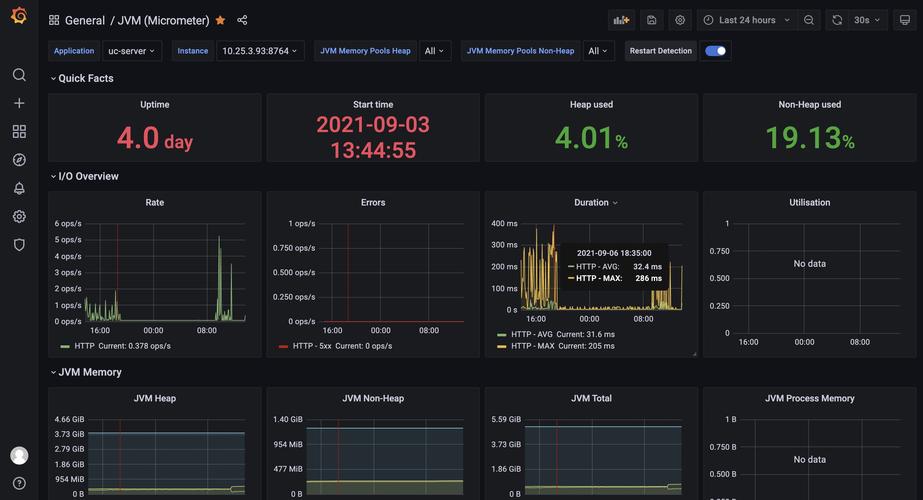Share dashboard via share icon
The width and height of the screenshot is (923, 500).
tap(242, 20)
